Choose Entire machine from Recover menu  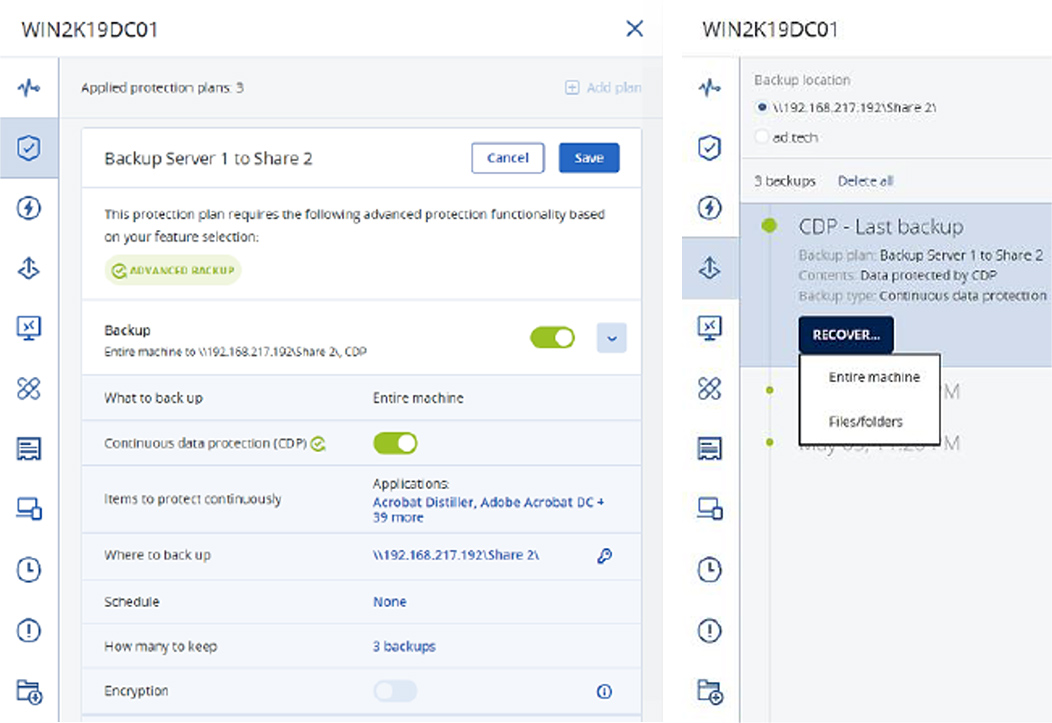[874, 377]
